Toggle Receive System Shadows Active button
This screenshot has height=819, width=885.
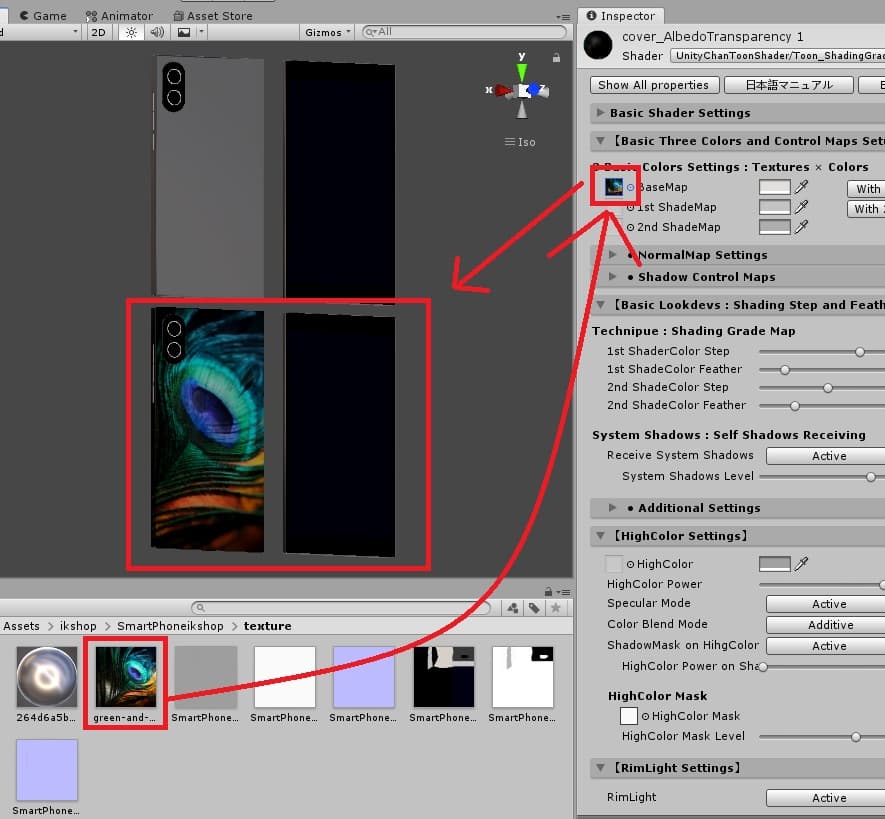(x=828, y=456)
